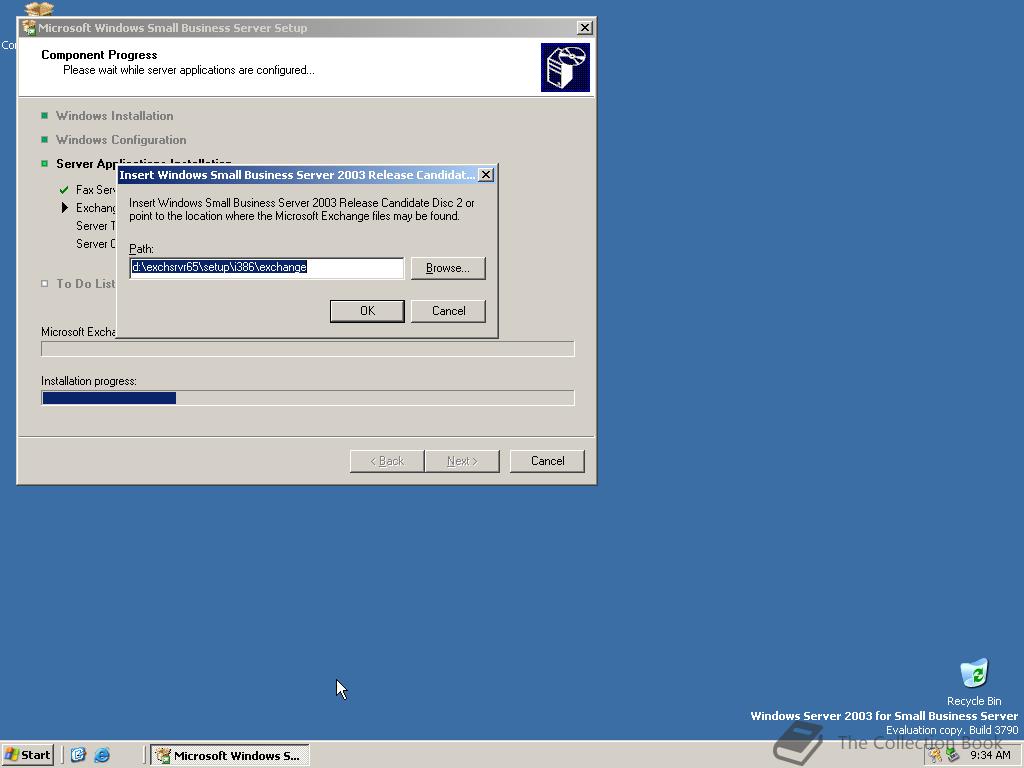Click the Windows Configuration green bullet
This screenshot has width=1024, height=768.
(44, 139)
